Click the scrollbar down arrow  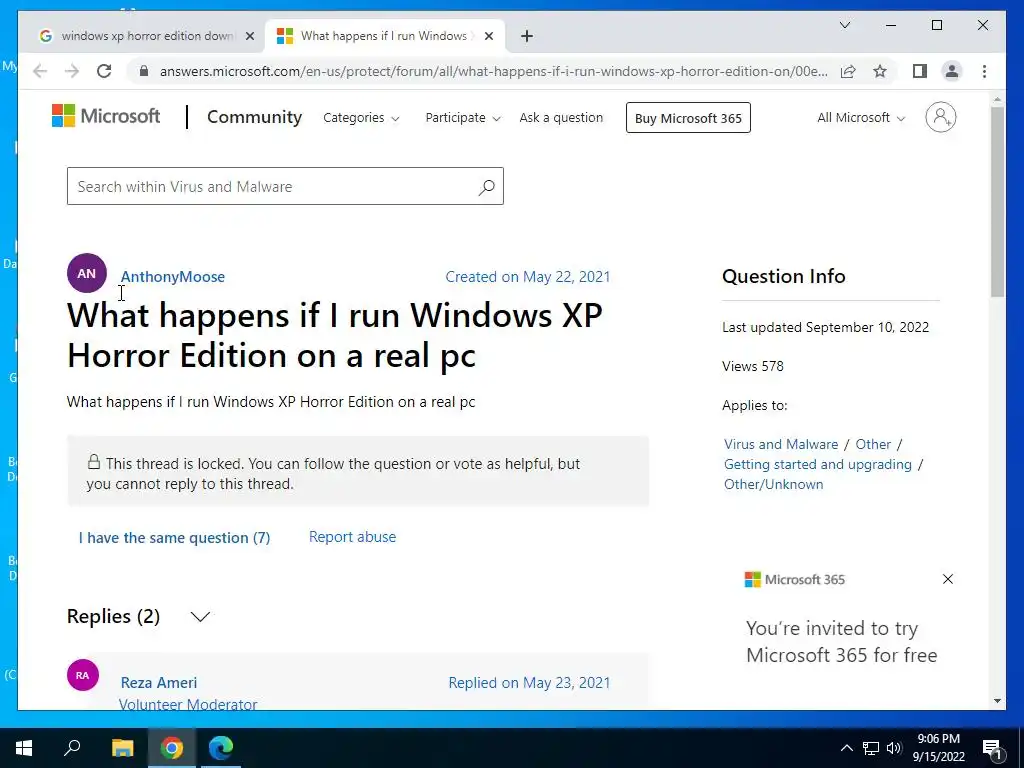(x=997, y=701)
